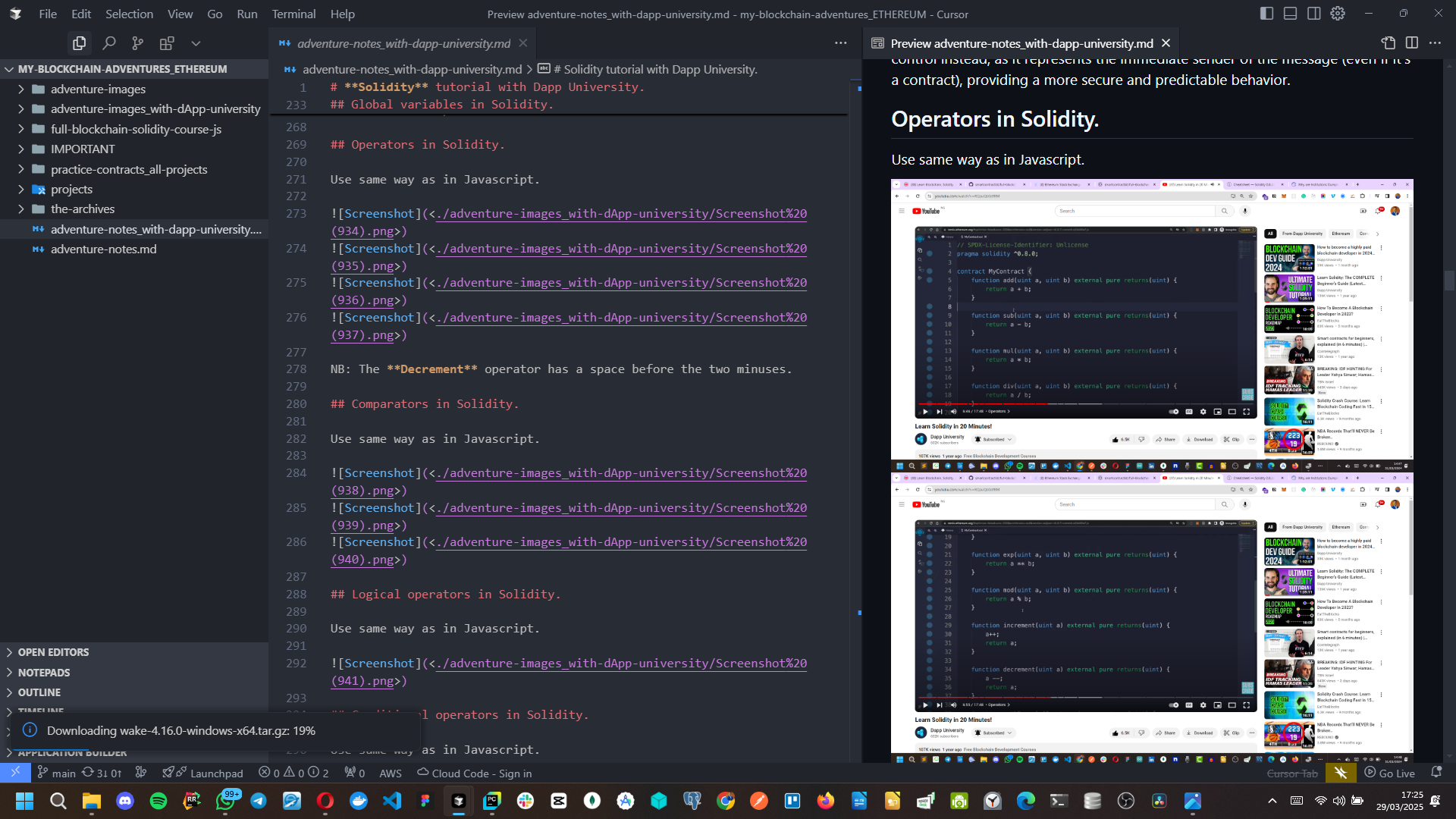Click the split preview editor icon
The image size is (1456, 819).
point(1411,43)
